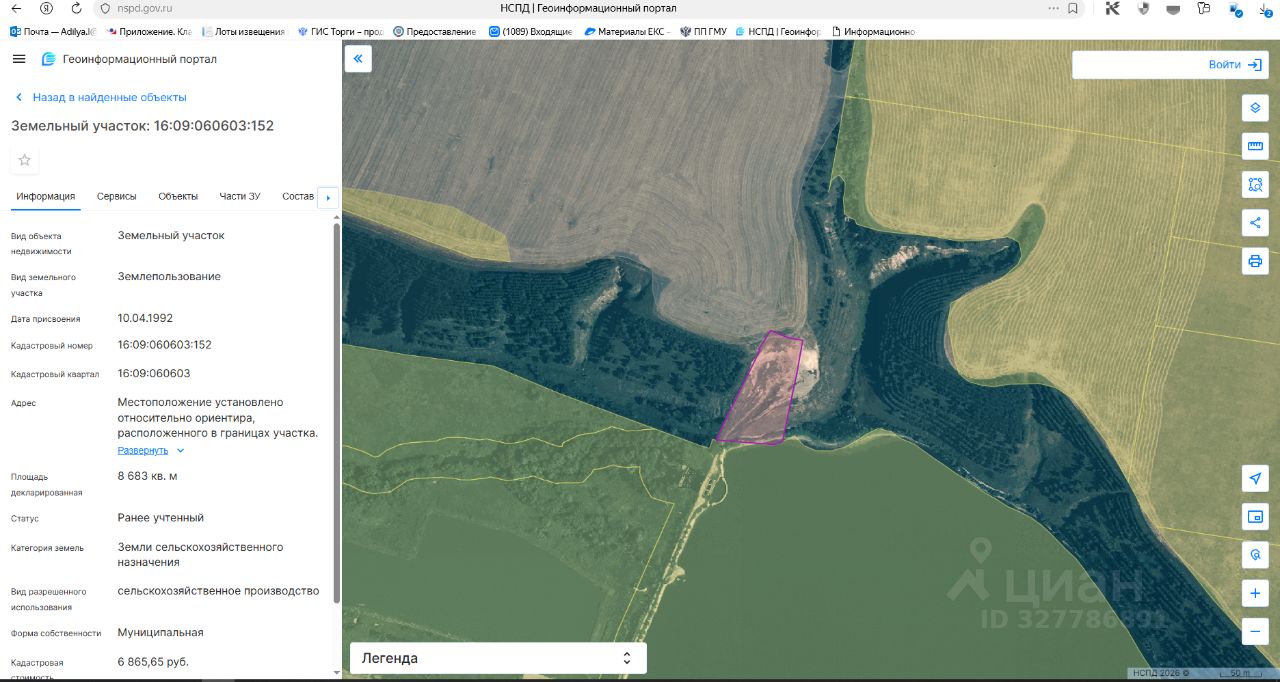Collapse the side panel with the double arrow
Image resolution: width=1280 pixels, height=682 pixels.
[x=358, y=59]
